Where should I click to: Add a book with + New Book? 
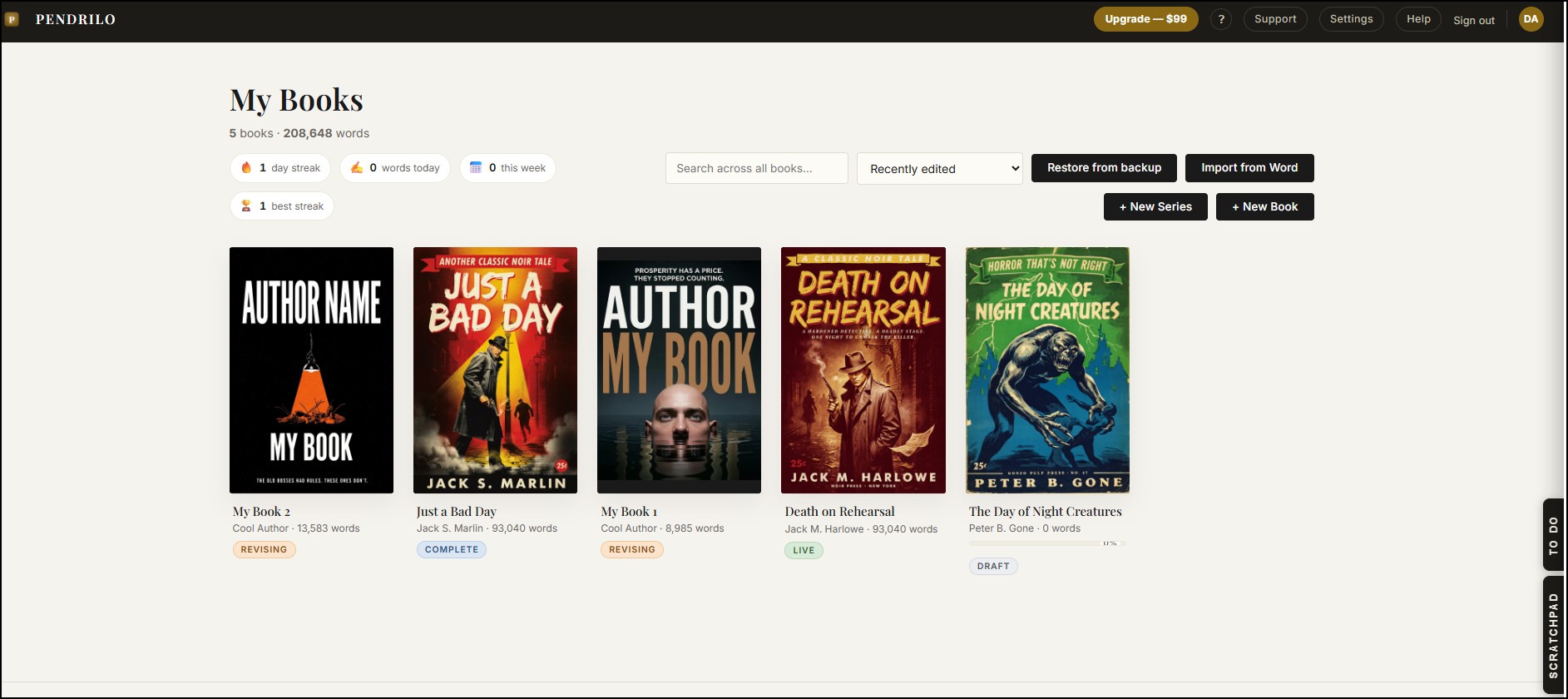pos(1265,206)
